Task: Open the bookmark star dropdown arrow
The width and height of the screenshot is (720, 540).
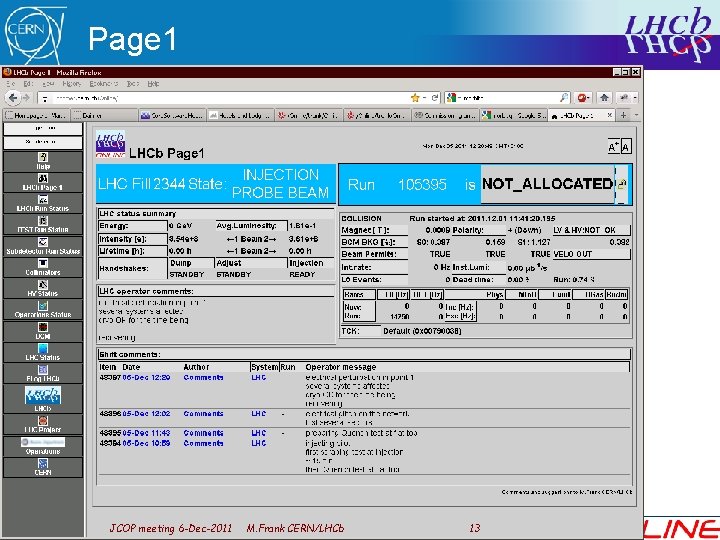Action: (x=425, y=98)
